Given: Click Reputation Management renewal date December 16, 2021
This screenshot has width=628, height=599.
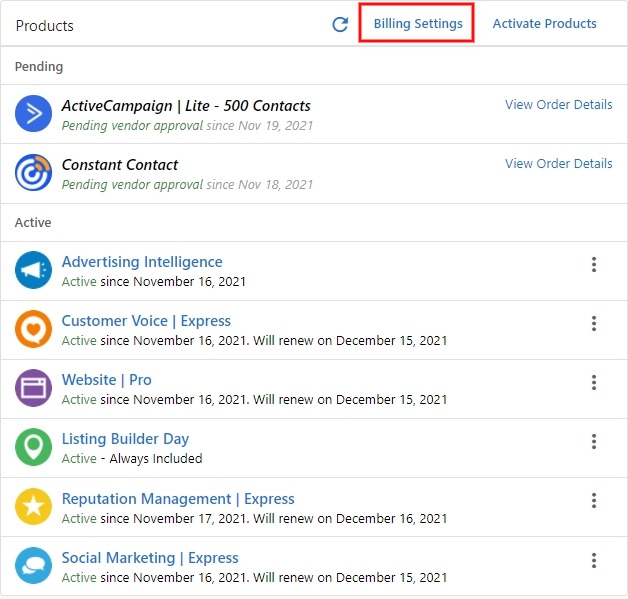Looking at the screenshot, I should click(x=391, y=519).
